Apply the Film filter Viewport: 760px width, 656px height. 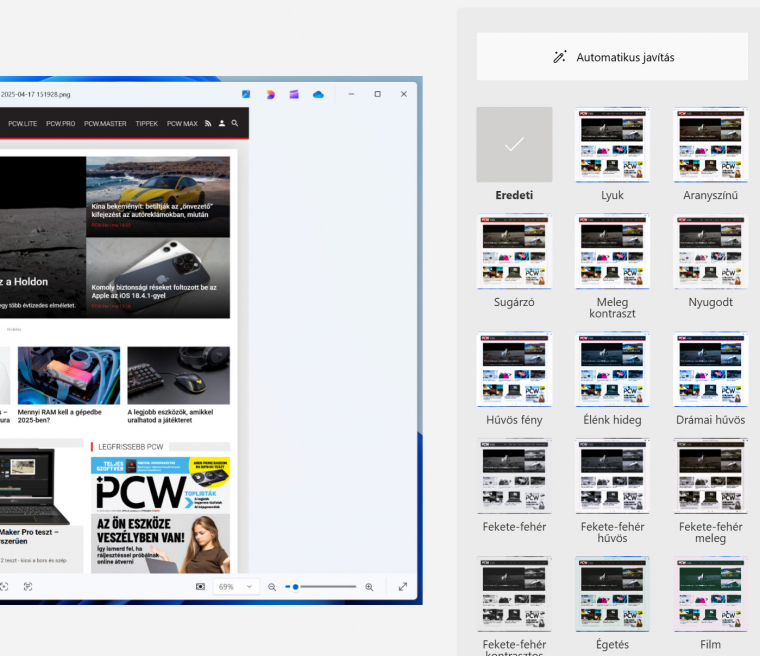[710, 594]
